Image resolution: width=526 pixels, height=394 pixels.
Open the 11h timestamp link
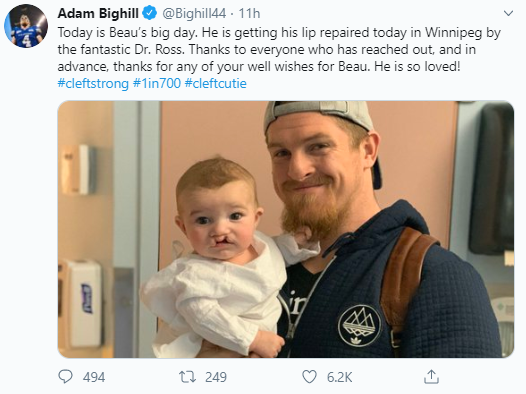[x=249, y=13]
